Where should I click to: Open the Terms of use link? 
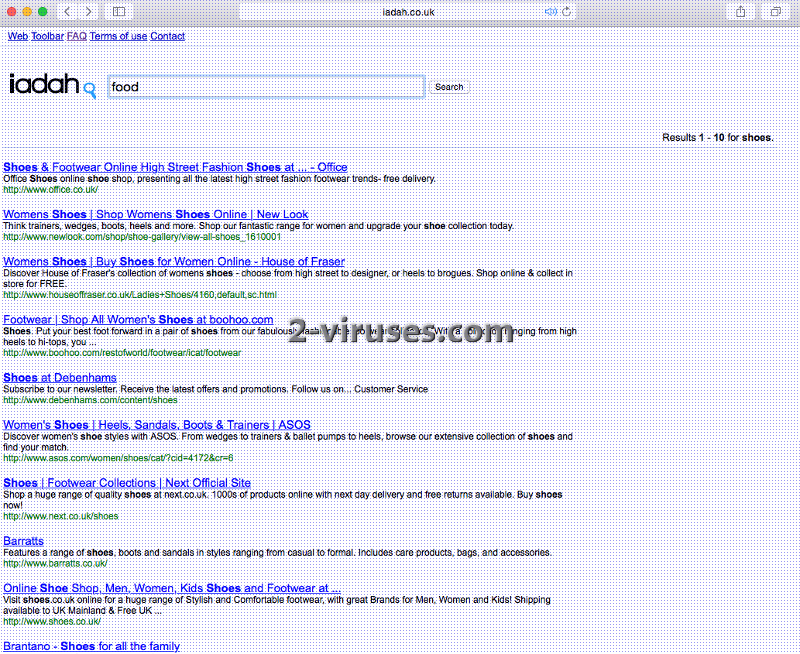[x=118, y=36]
